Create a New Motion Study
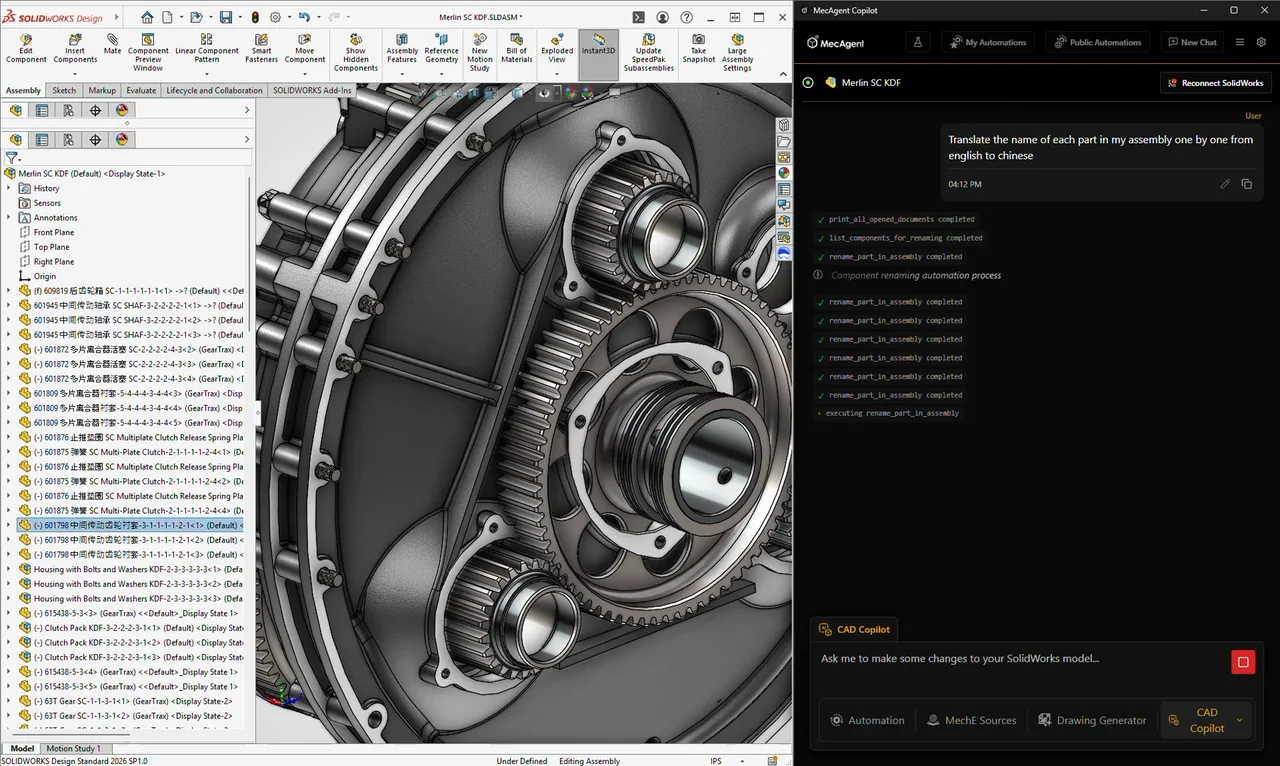Screen dimensions: 1280x766 [x=480, y=52]
